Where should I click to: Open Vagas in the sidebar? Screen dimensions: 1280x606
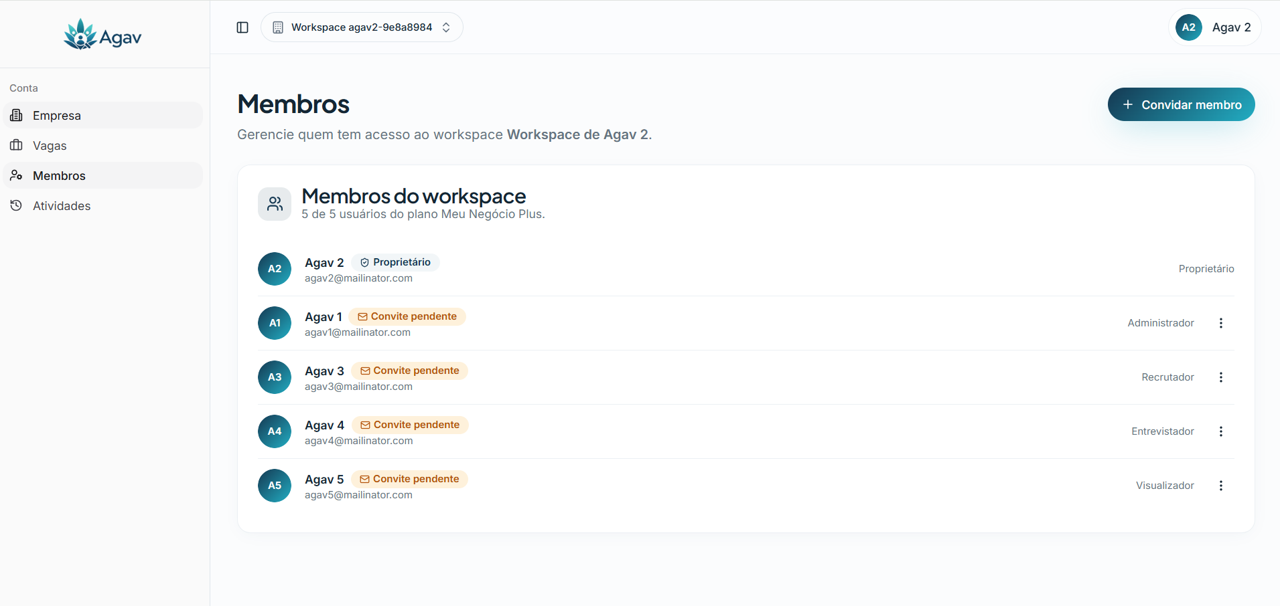pyautogui.click(x=102, y=145)
